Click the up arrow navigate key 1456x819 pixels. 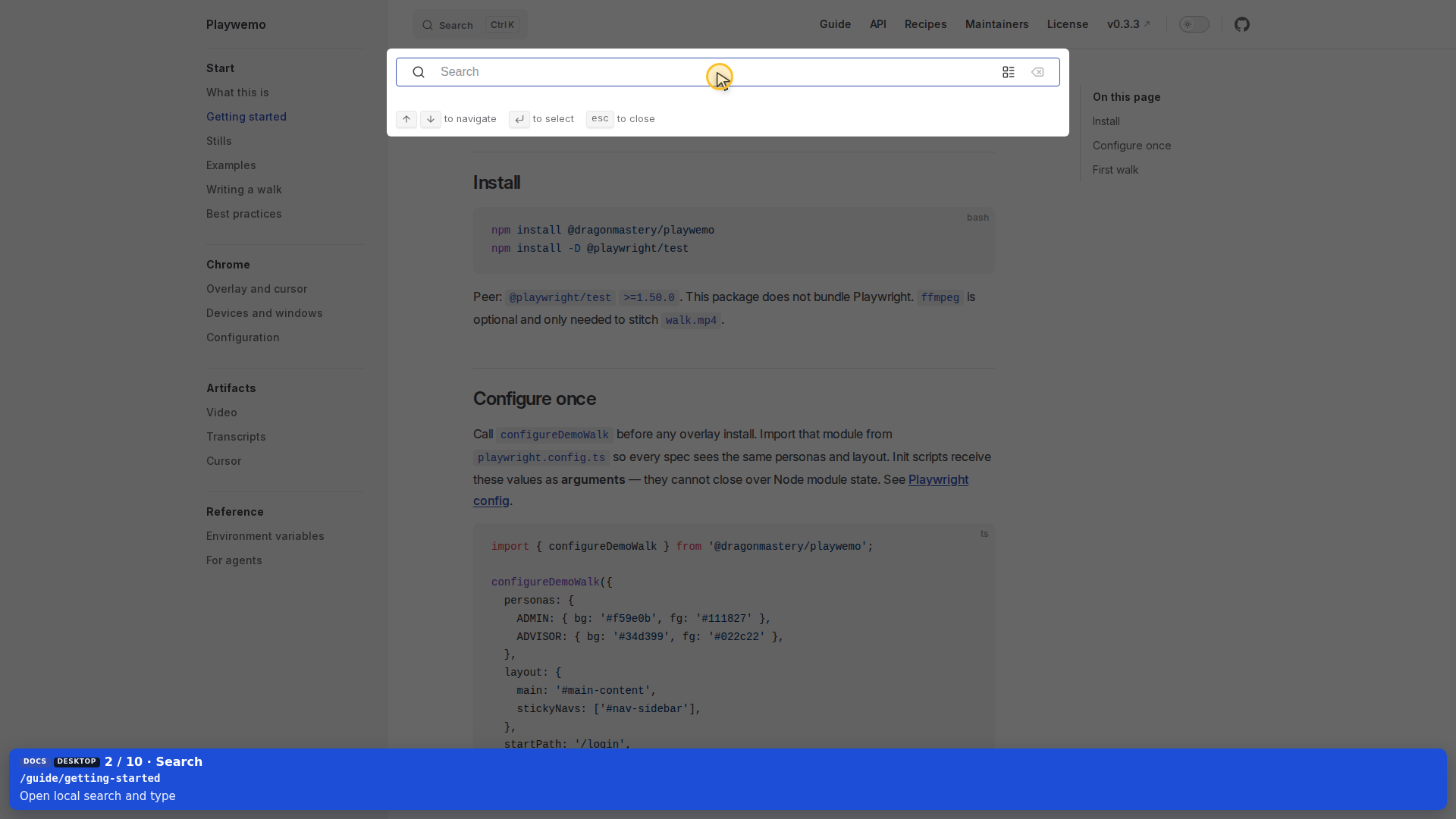(x=406, y=119)
